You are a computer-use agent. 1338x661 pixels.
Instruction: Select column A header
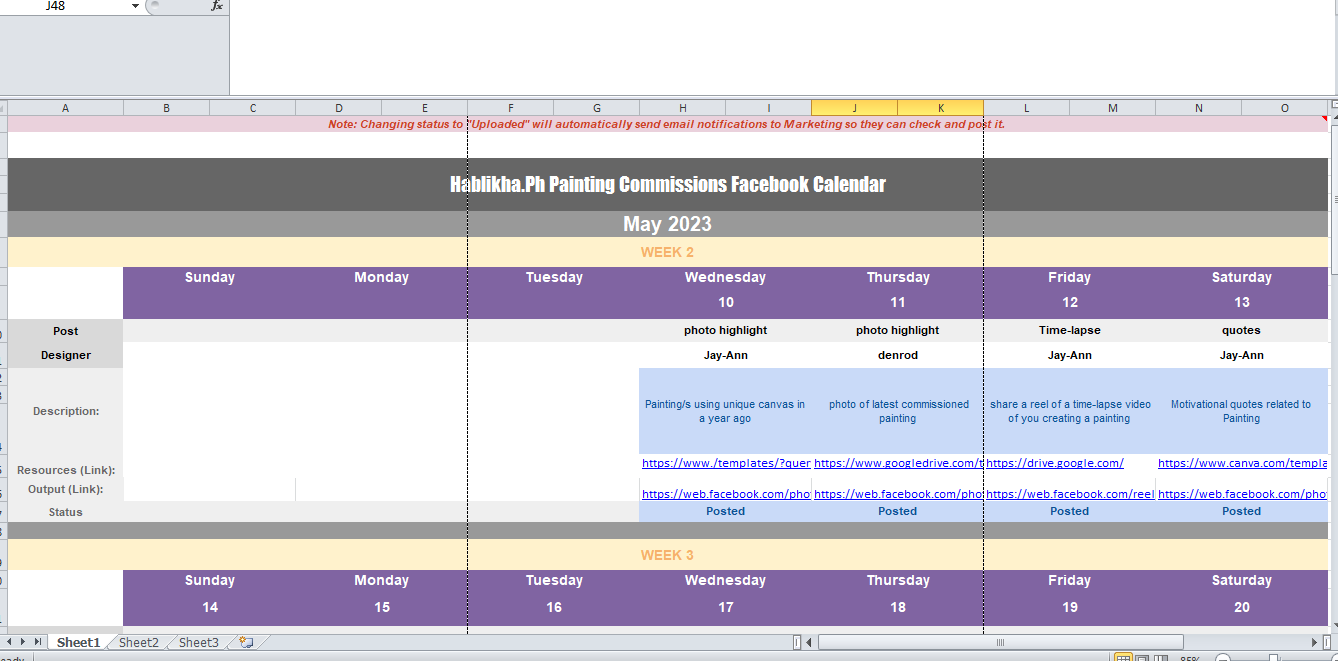pyautogui.click(x=65, y=108)
